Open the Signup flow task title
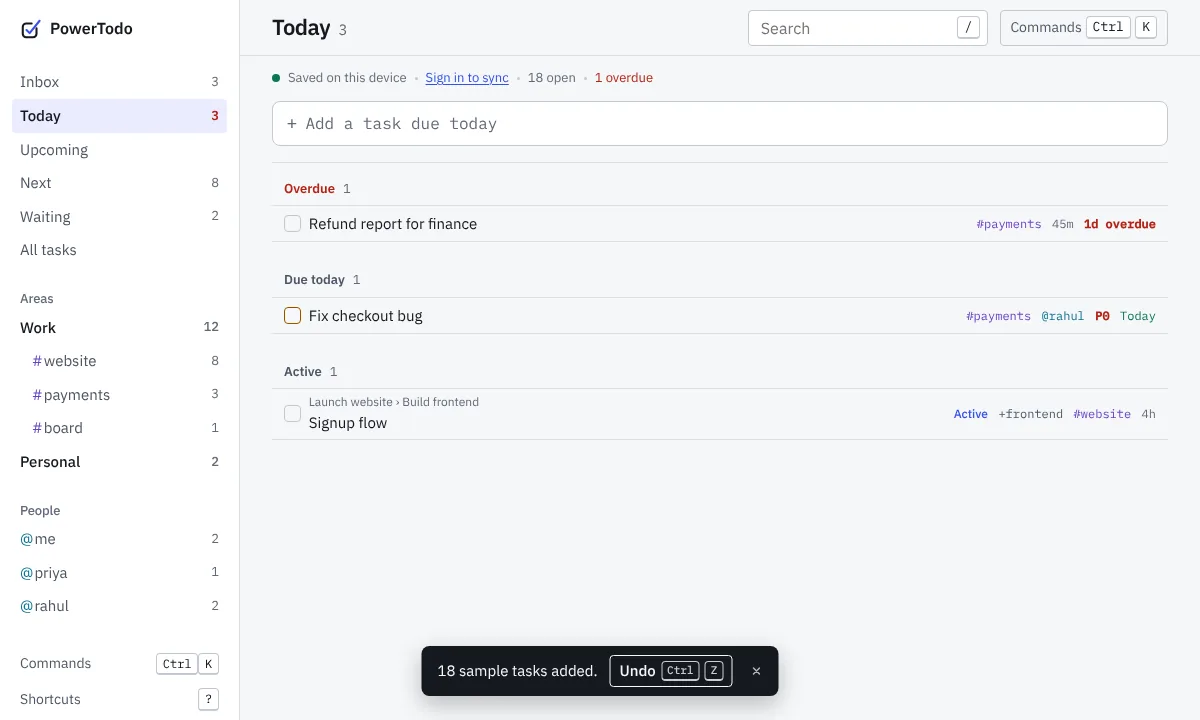This screenshot has width=1200, height=720. point(348,423)
